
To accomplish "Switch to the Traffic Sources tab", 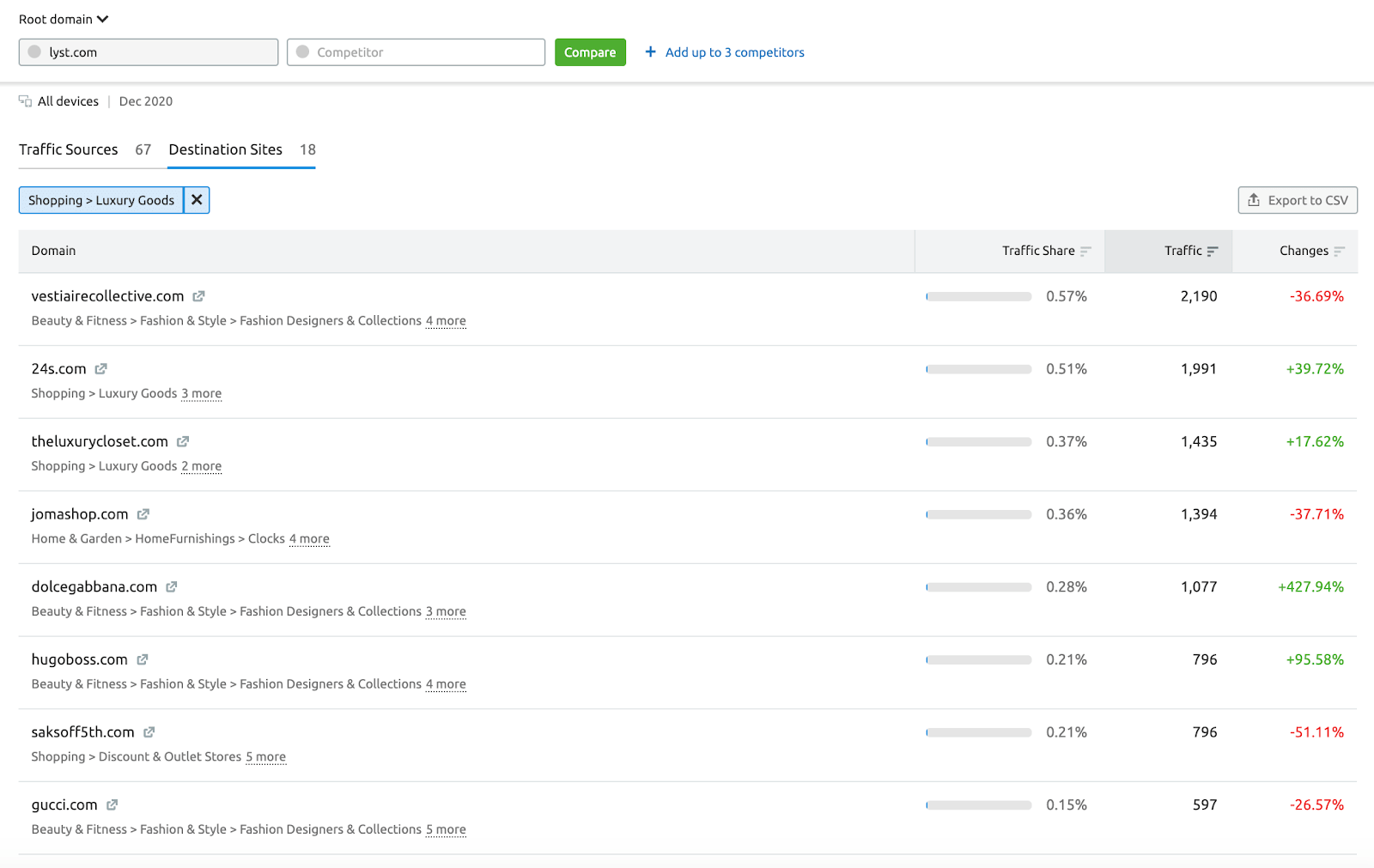I will tap(84, 149).
